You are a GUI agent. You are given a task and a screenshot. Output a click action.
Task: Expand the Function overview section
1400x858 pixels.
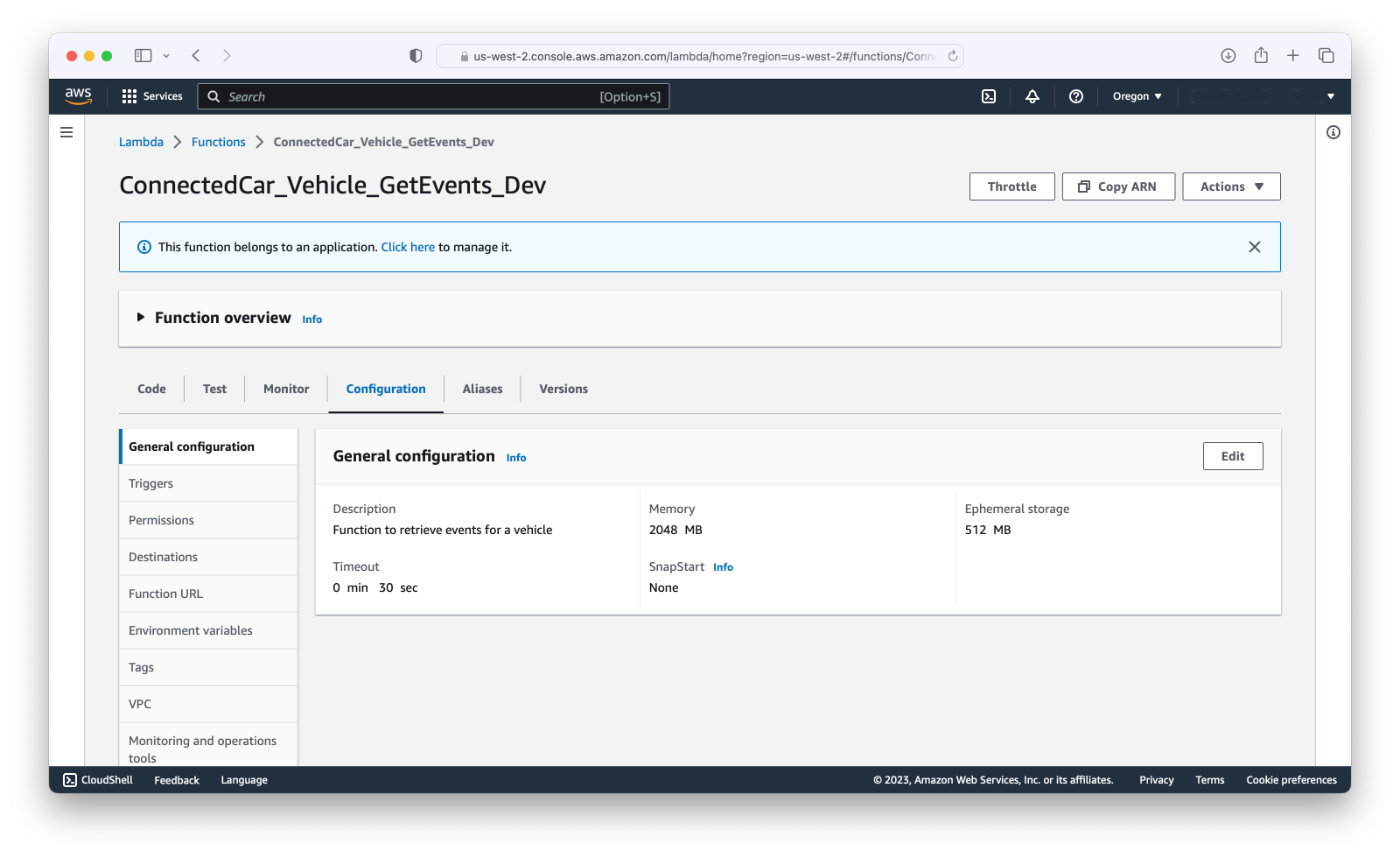[140, 318]
